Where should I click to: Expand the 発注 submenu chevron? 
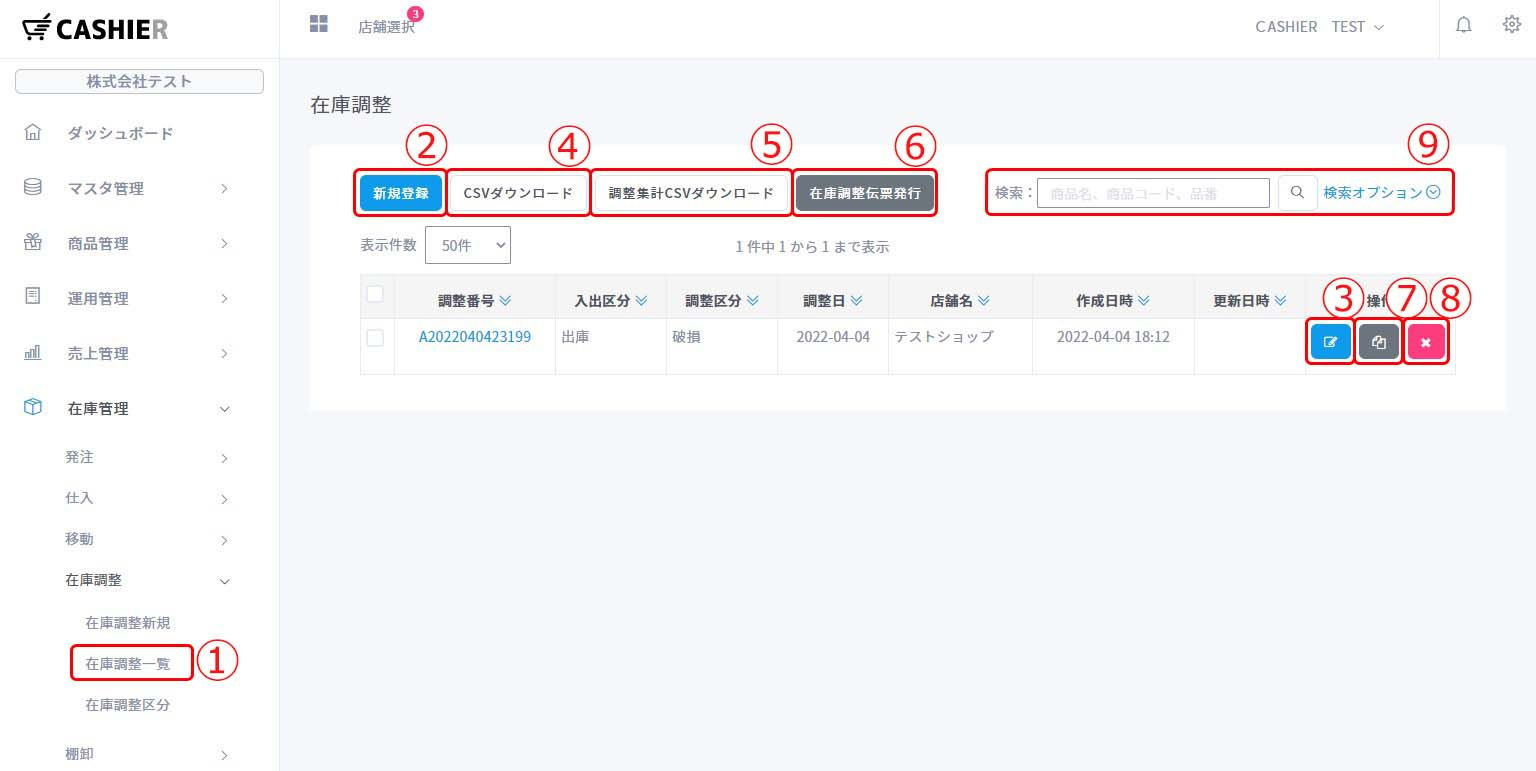coord(224,458)
